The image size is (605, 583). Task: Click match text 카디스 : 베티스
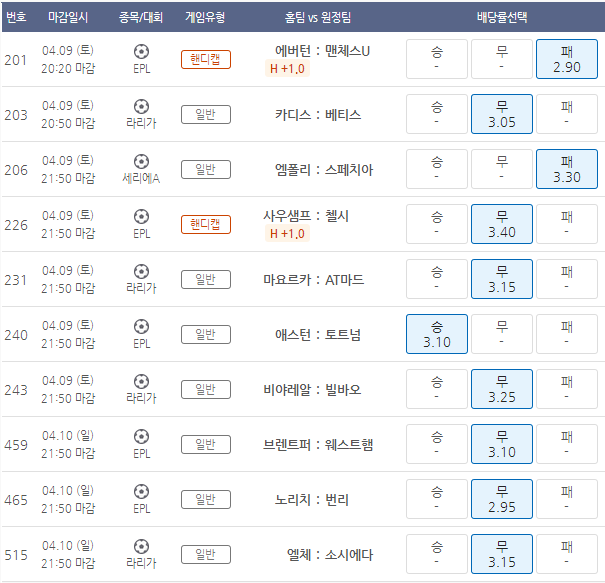(x=318, y=115)
